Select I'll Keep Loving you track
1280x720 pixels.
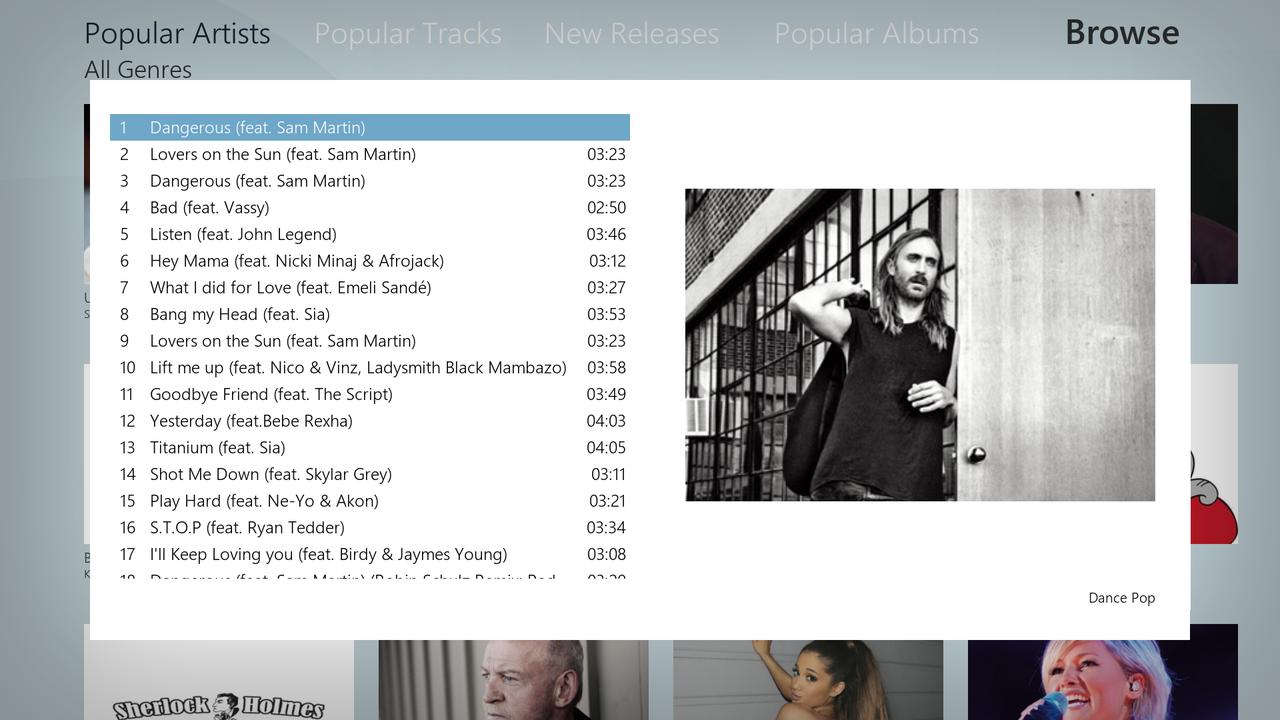[x=370, y=554]
